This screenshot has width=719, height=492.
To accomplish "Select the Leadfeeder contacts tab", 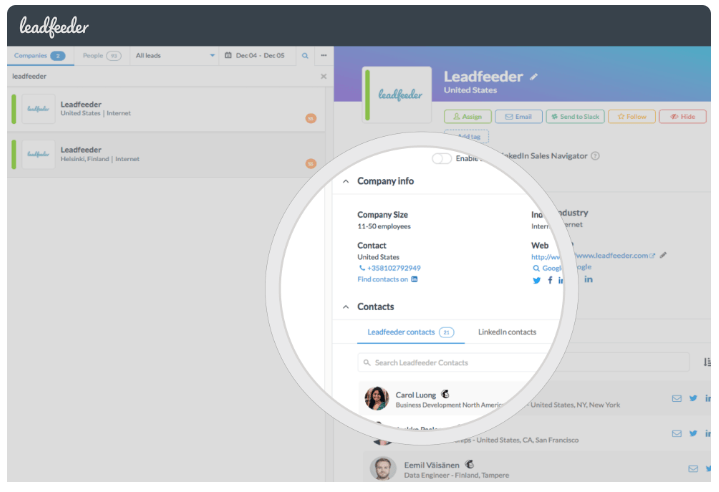I will click(x=410, y=332).
